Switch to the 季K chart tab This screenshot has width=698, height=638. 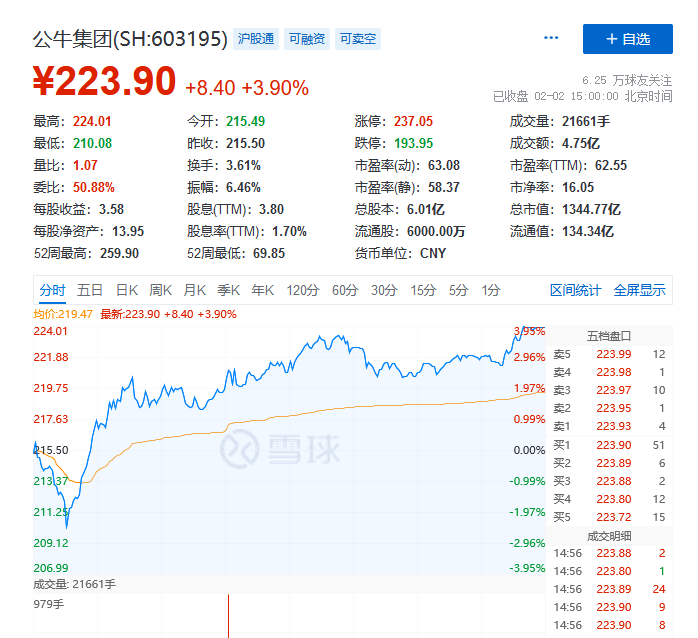click(228, 290)
